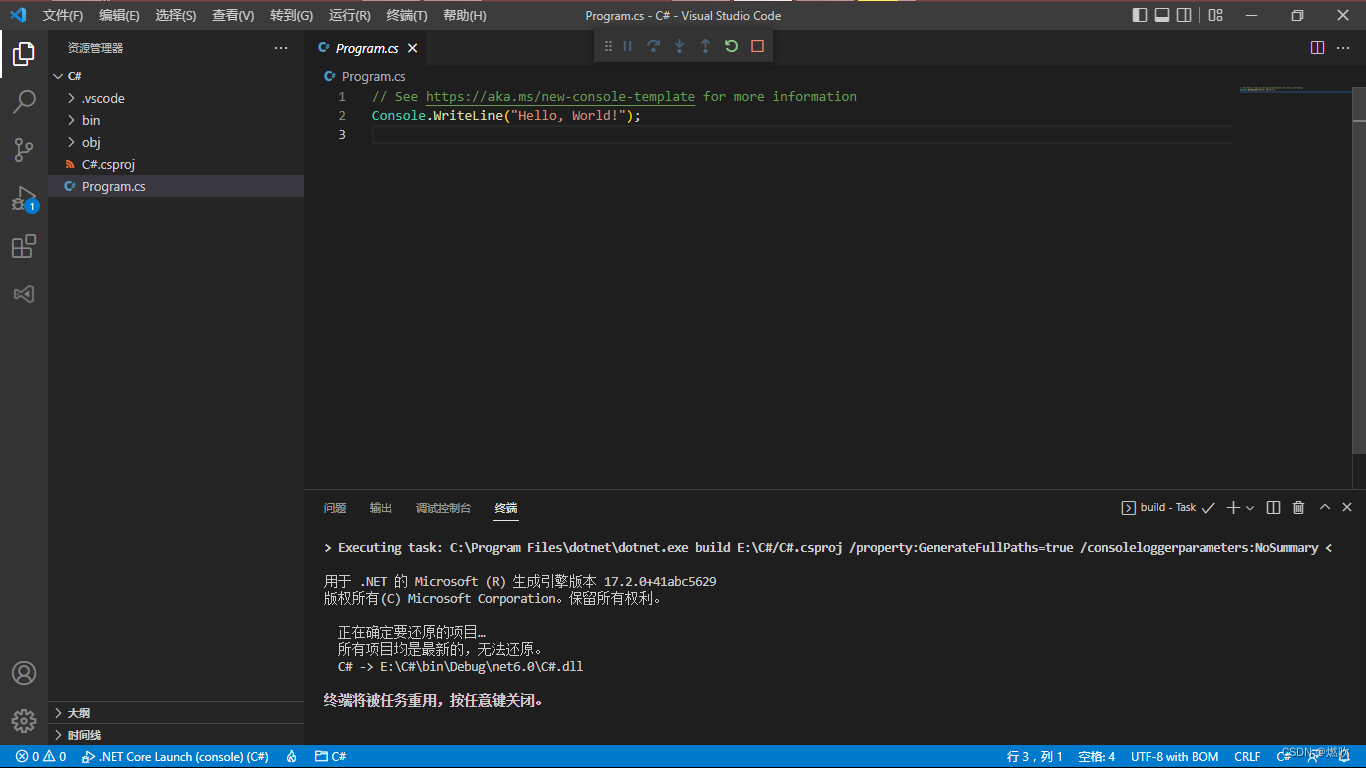Viewport: 1366px width, 768px height.
Task: Open the 查看(V) menu
Action: [x=233, y=15]
